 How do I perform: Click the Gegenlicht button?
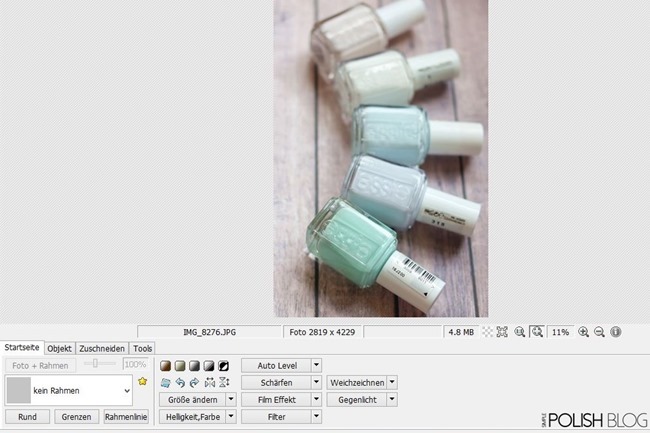(357, 399)
